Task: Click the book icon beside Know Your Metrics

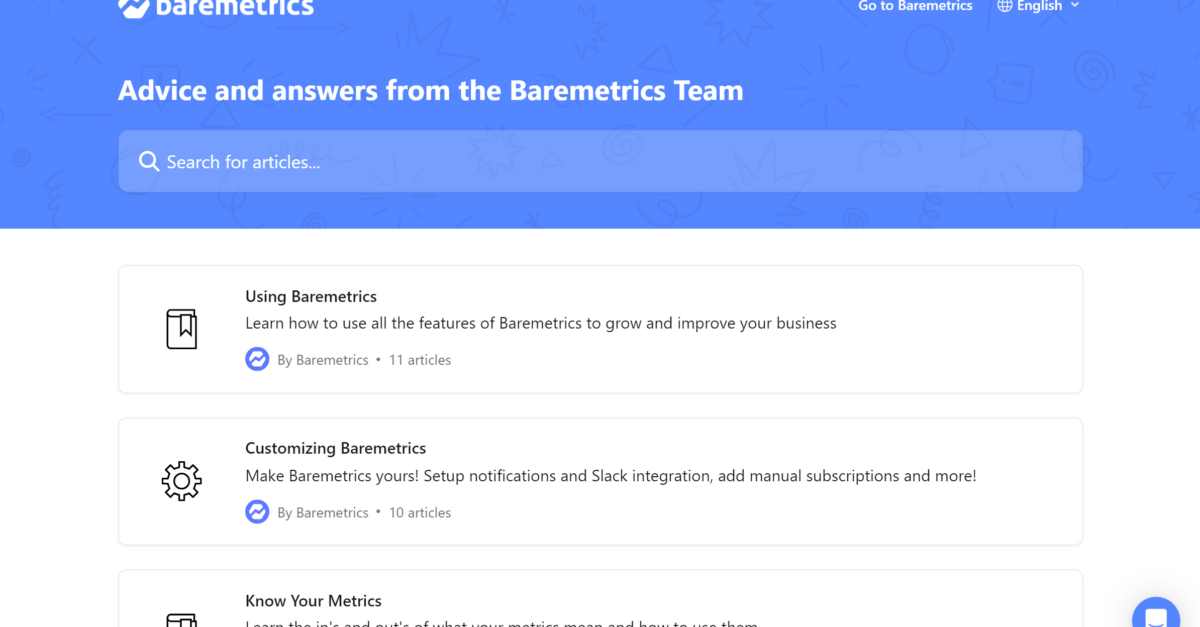Action: click(181, 620)
